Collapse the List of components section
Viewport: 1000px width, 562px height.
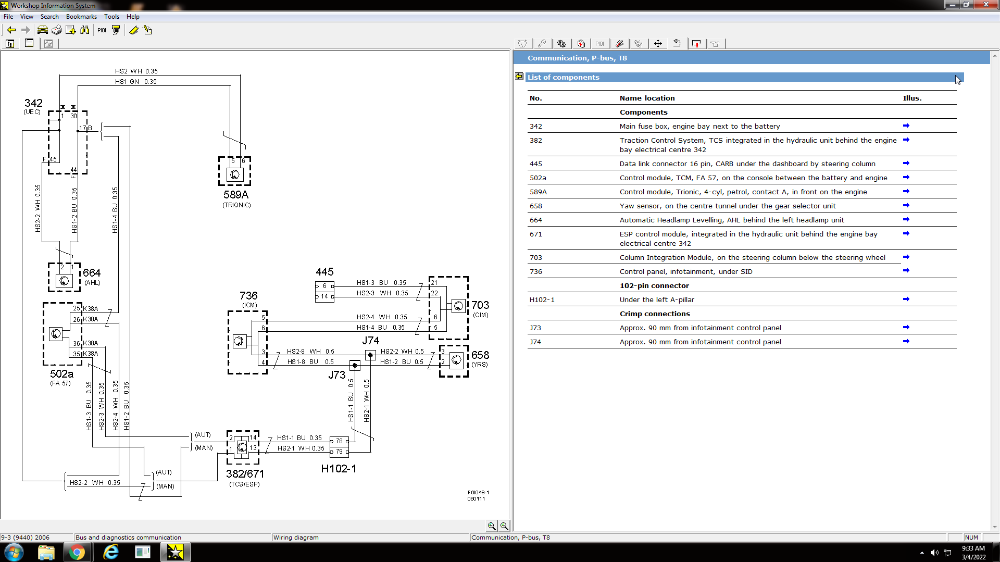click(x=519, y=77)
